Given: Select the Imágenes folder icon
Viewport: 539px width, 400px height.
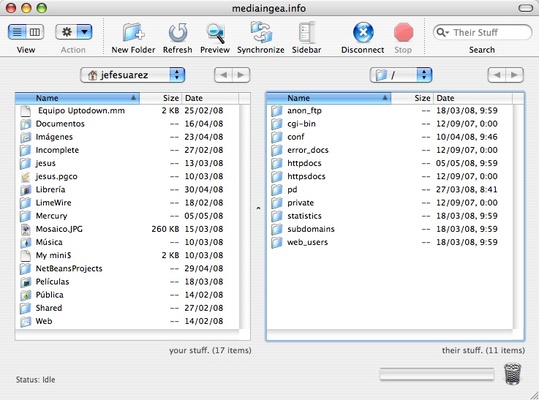Looking at the screenshot, I should pyautogui.click(x=25, y=137).
